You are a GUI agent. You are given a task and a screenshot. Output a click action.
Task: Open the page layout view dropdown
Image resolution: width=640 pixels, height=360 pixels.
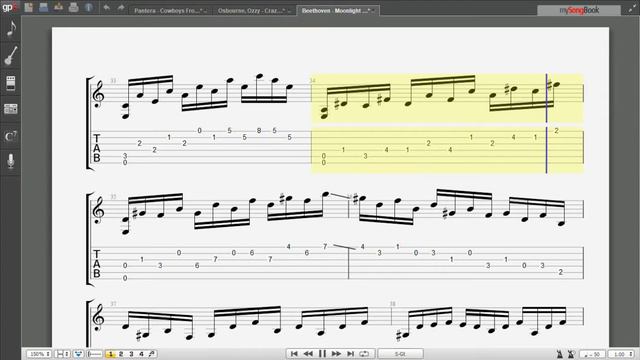point(62,354)
